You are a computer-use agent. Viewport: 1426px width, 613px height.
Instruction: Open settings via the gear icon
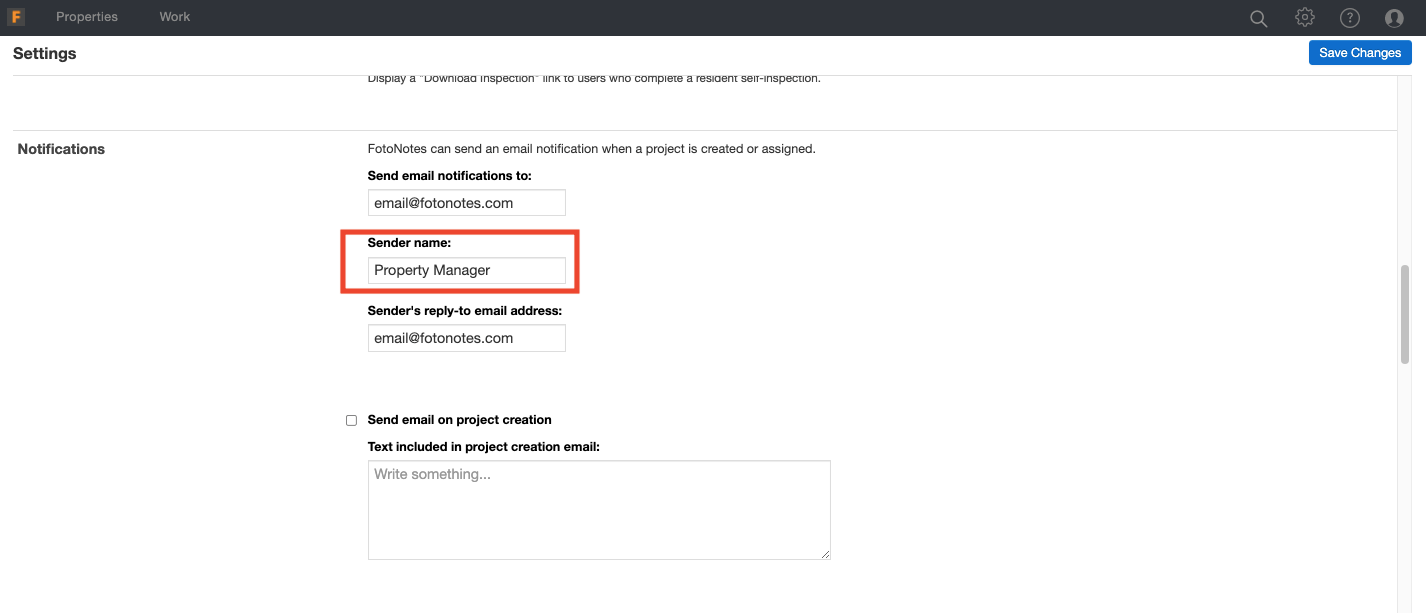coord(1305,17)
